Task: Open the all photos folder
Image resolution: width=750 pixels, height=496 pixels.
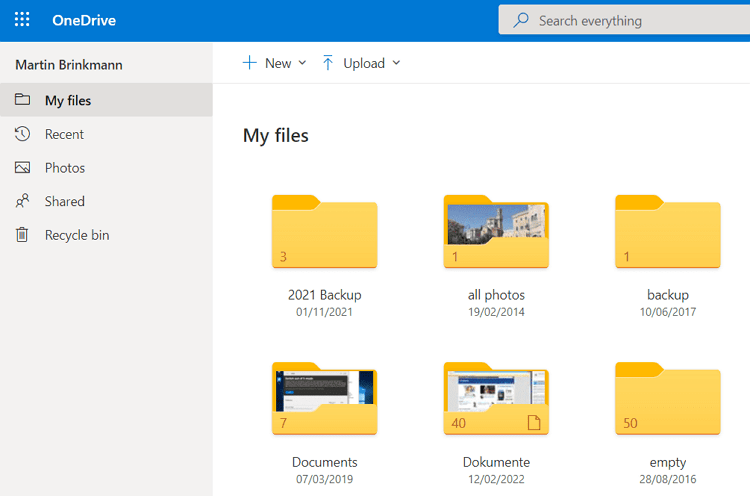Action: point(496,232)
